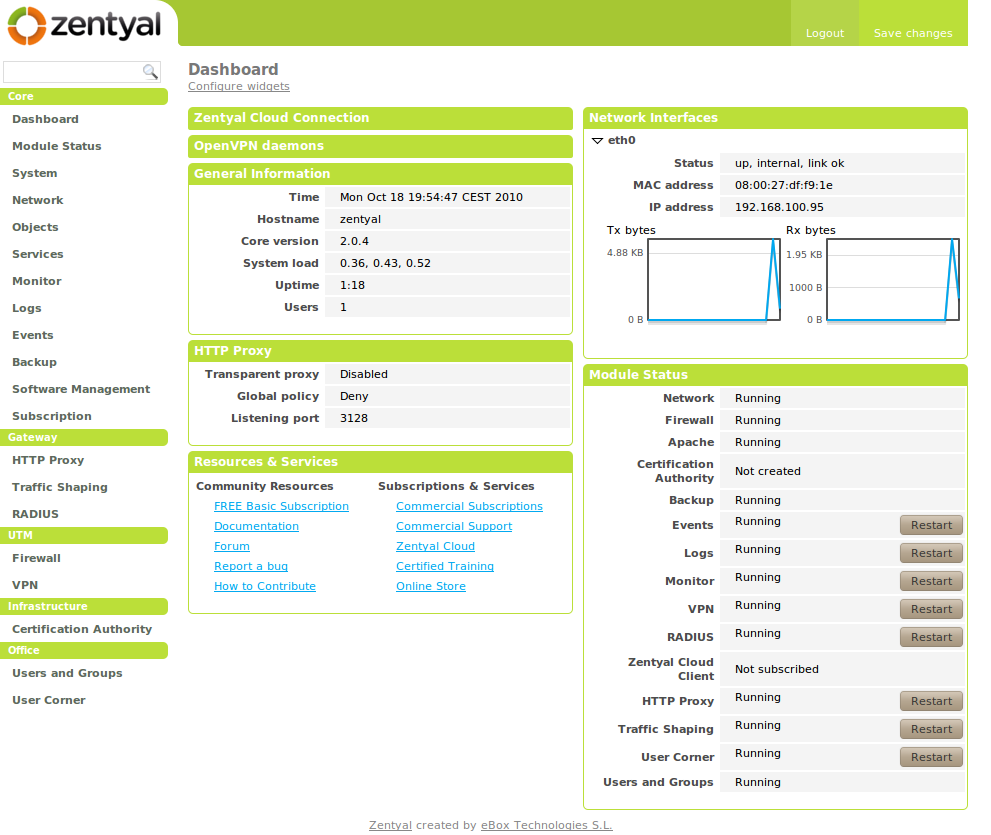Collapse the eth0 interface triangle
The image size is (991, 835).
tap(597, 140)
